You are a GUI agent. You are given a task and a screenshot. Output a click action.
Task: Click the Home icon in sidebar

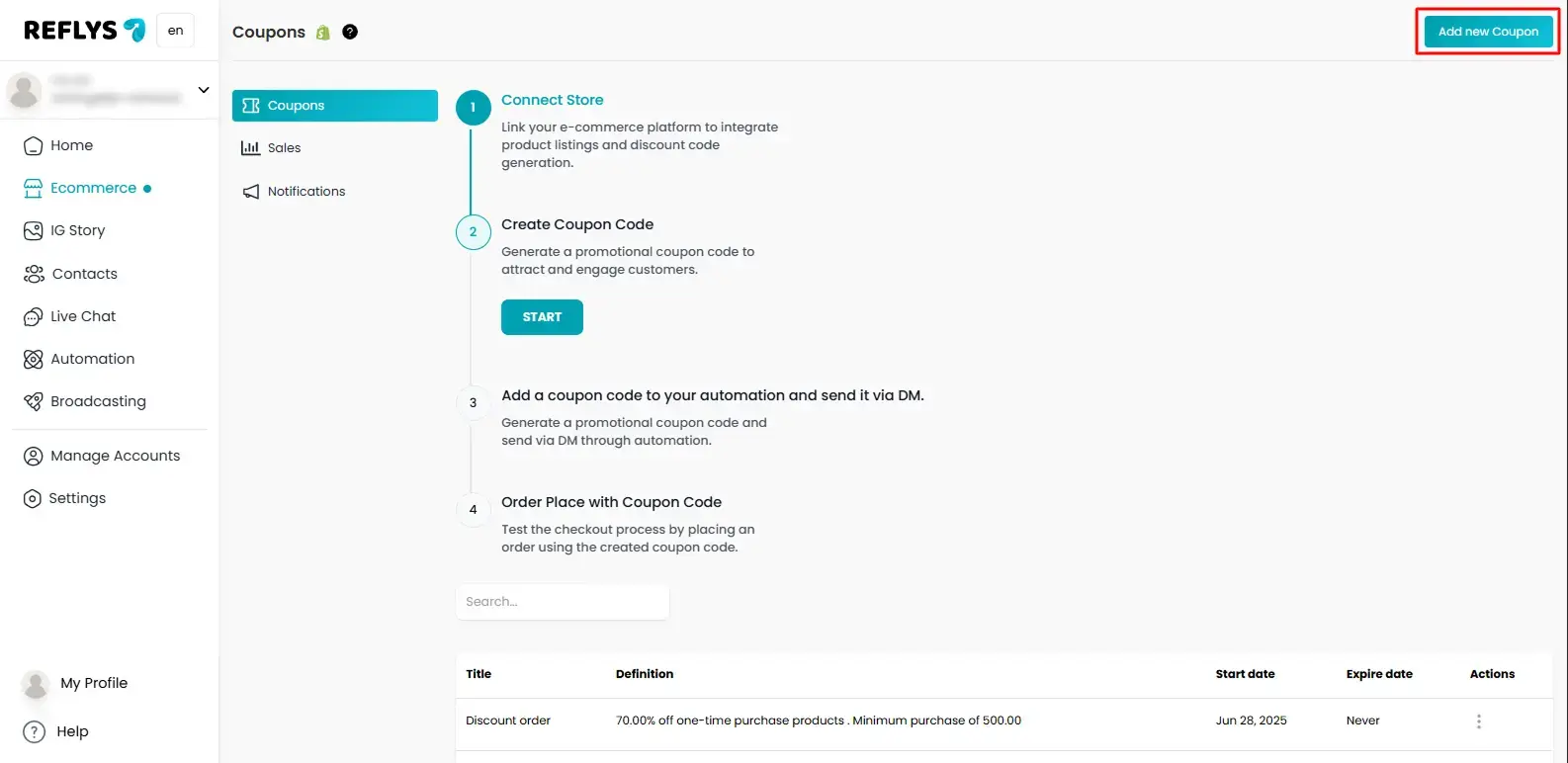pos(34,146)
